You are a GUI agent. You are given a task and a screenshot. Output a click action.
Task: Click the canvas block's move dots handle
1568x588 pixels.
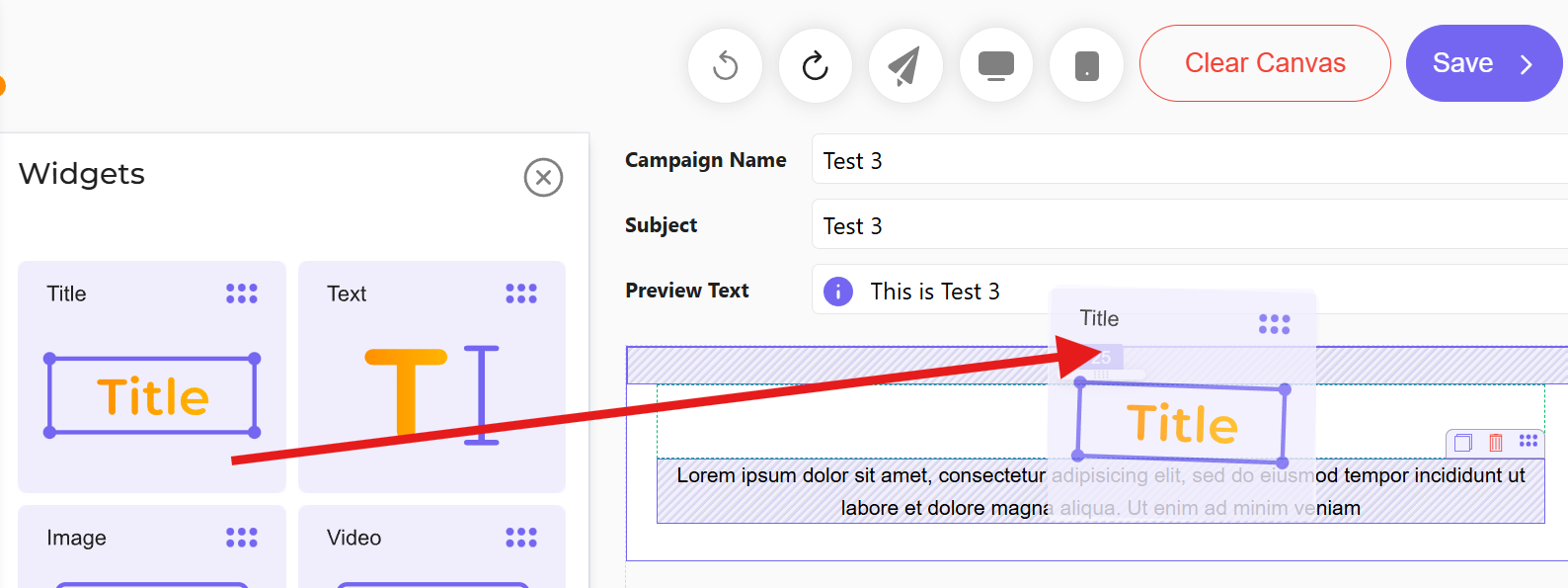coord(1529,441)
